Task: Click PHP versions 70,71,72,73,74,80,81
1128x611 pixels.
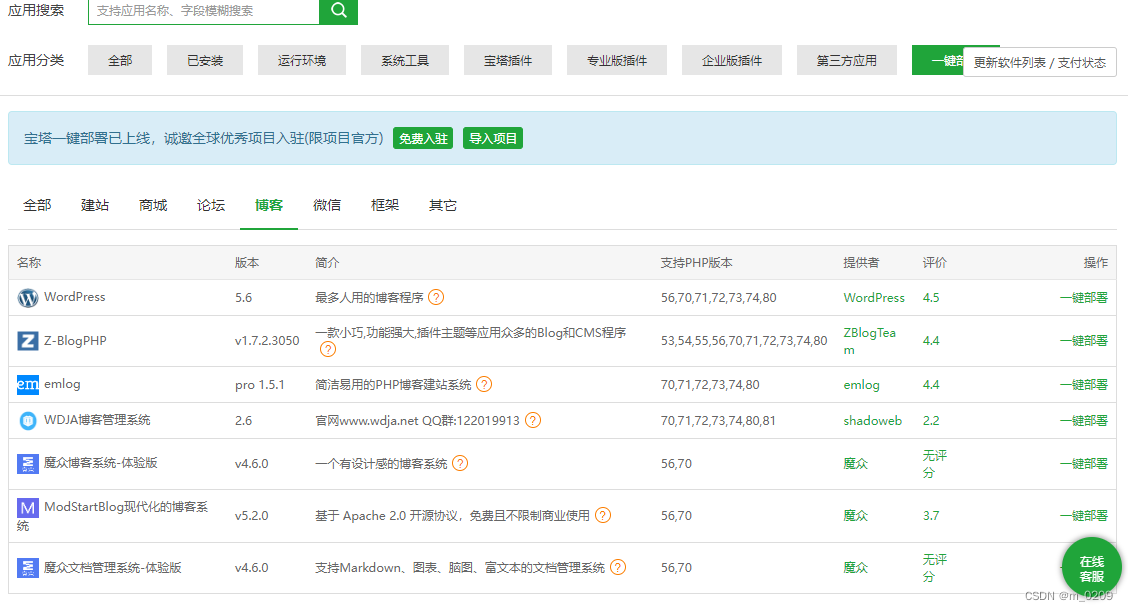Action: tap(718, 420)
